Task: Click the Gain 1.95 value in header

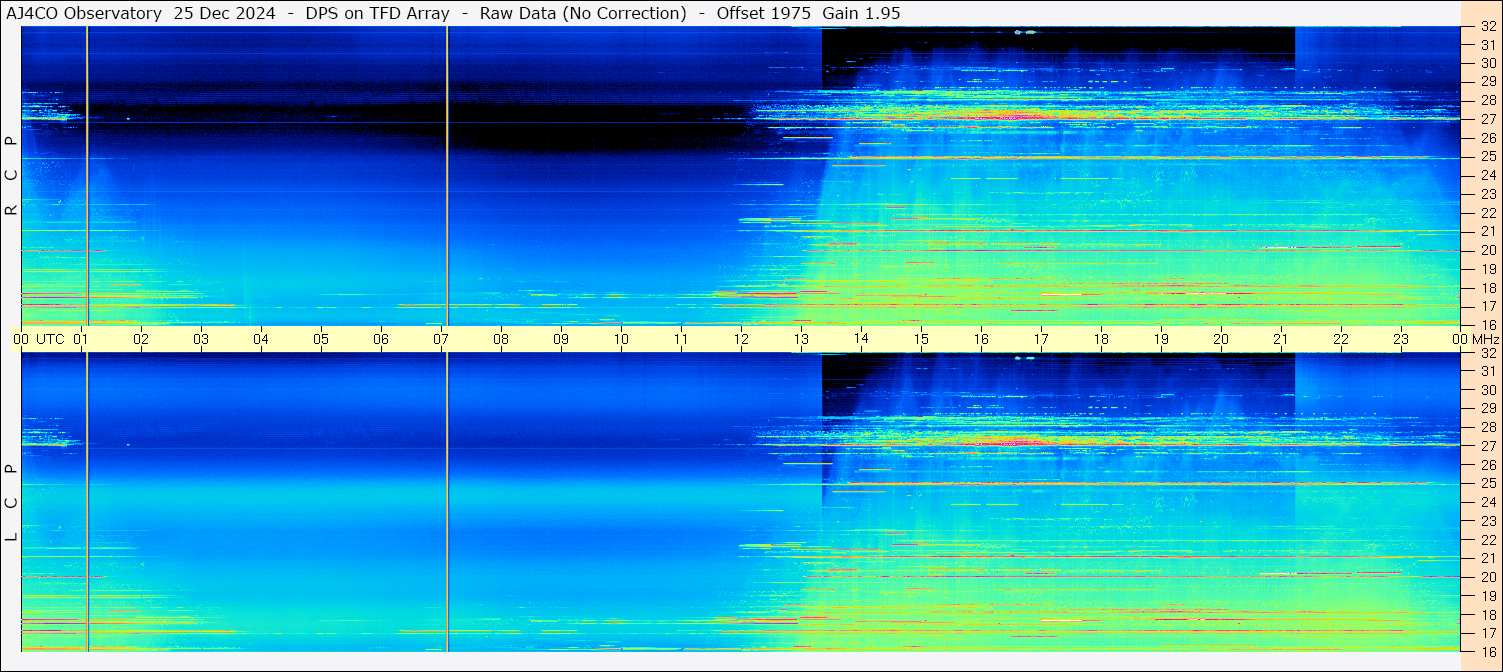Action: tap(861, 13)
